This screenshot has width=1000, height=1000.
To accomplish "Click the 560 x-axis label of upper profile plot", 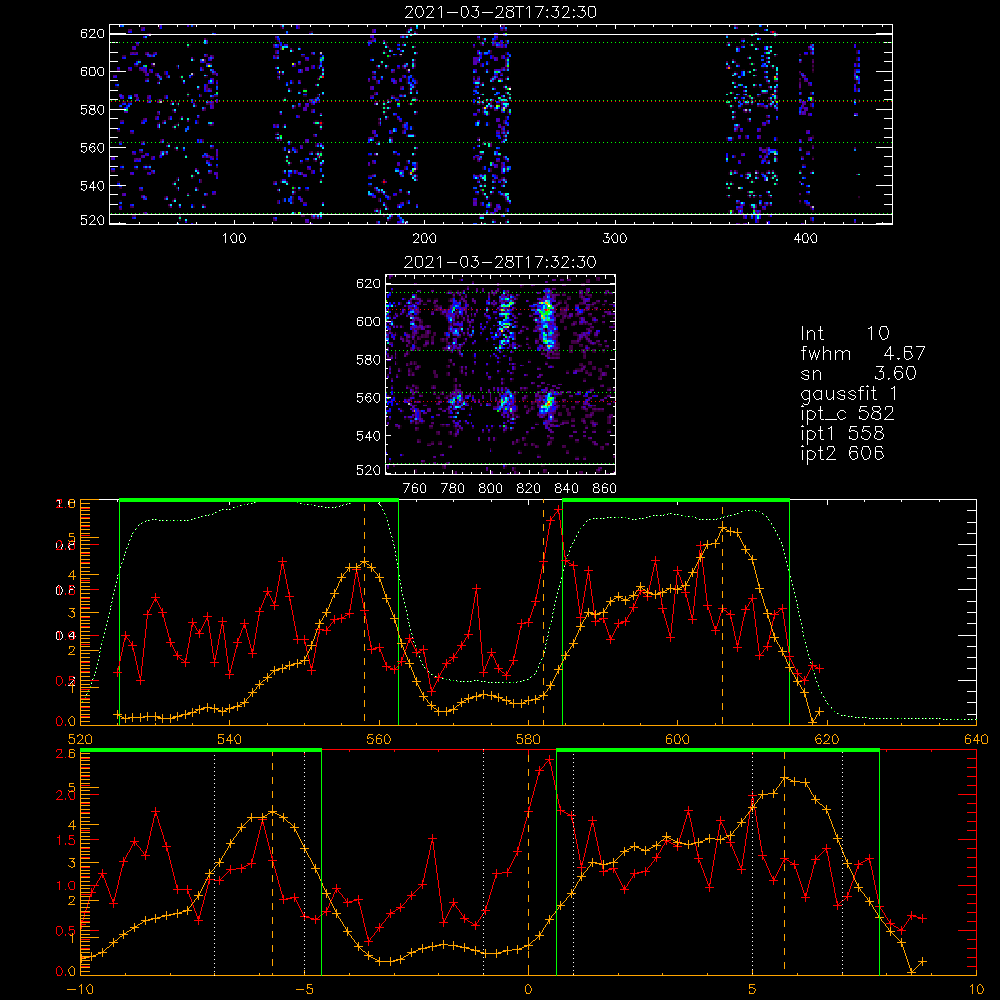I will pos(379,740).
